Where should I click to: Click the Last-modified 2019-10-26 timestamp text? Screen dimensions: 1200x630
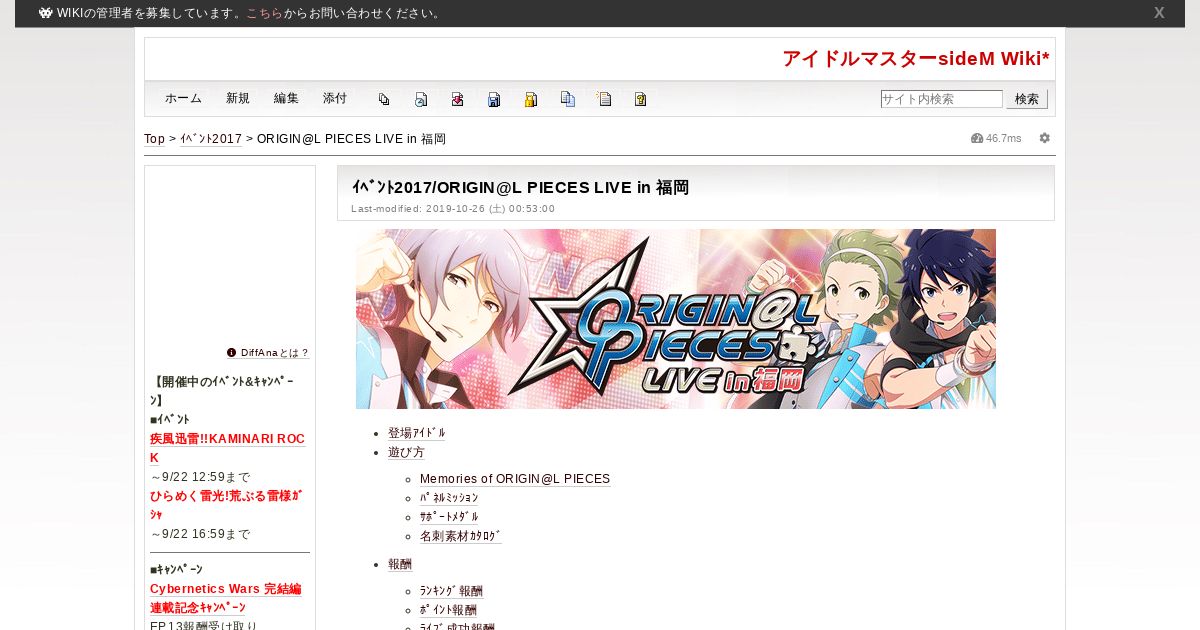(453, 209)
